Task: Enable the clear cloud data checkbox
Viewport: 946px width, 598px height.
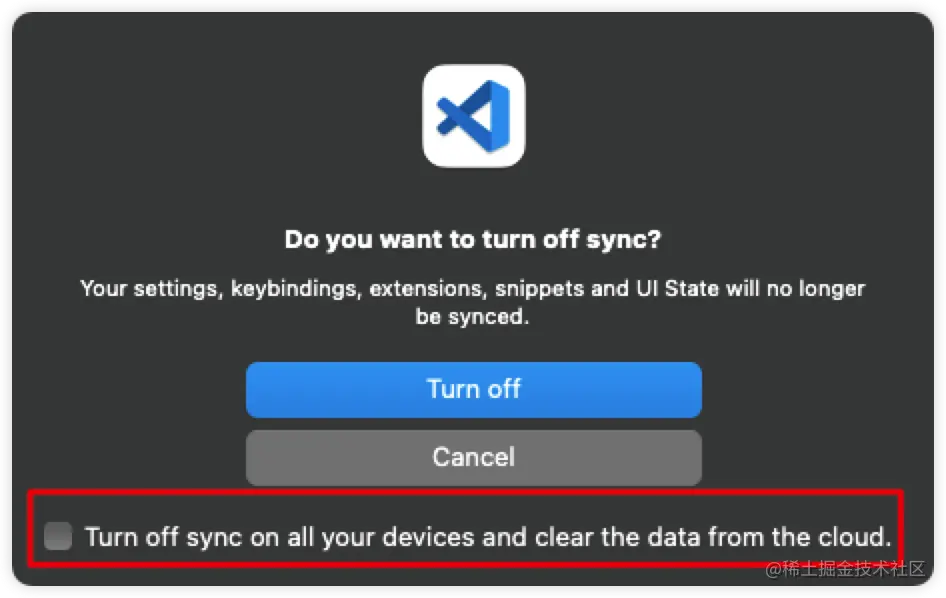Action: (x=59, y=537)
